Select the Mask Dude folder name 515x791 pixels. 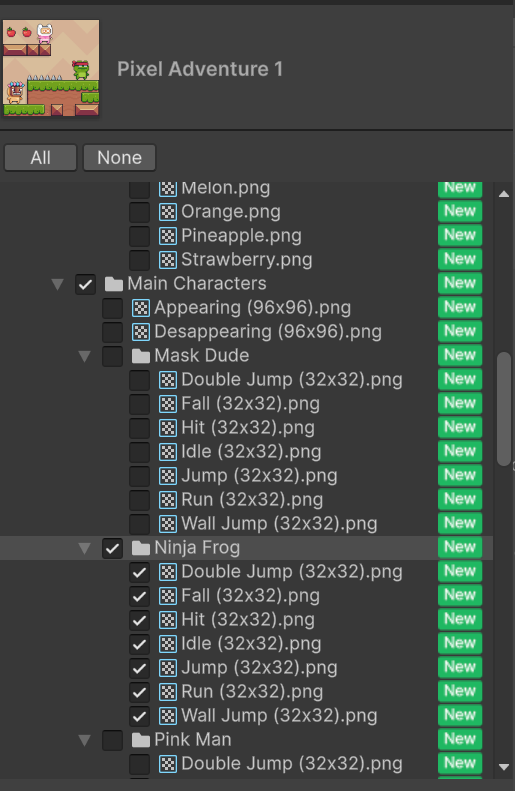[x=202, y=356]
